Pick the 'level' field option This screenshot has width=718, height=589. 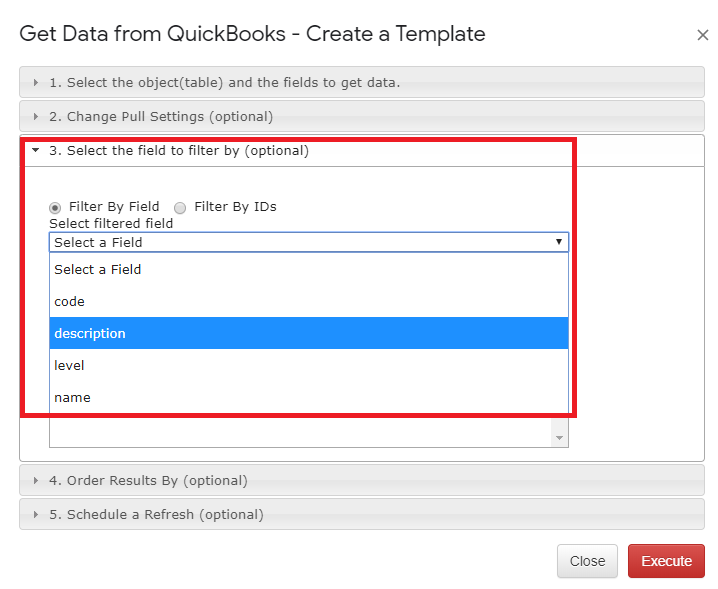(309, 365)
